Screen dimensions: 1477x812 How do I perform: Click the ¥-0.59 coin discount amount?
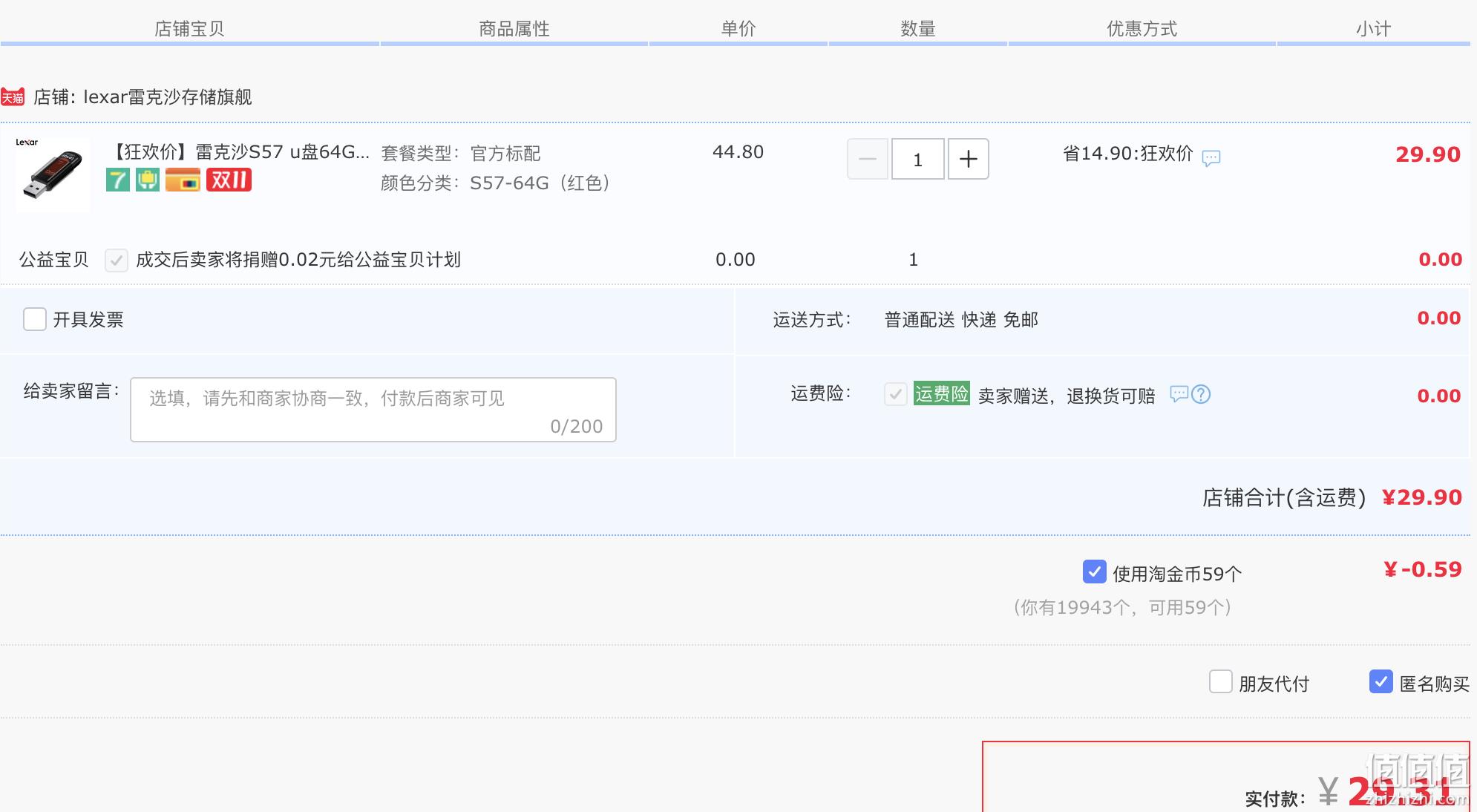coord(1423,569)
